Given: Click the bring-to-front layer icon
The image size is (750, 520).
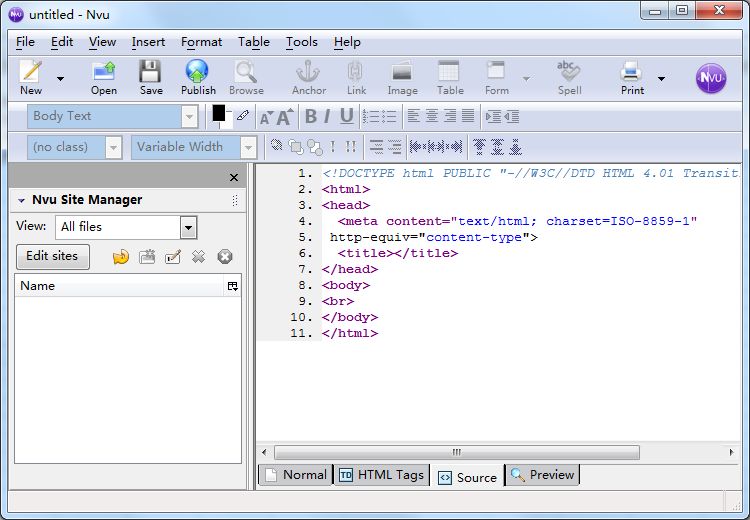Looking at the screenshot, I should (x=296, y=147).
